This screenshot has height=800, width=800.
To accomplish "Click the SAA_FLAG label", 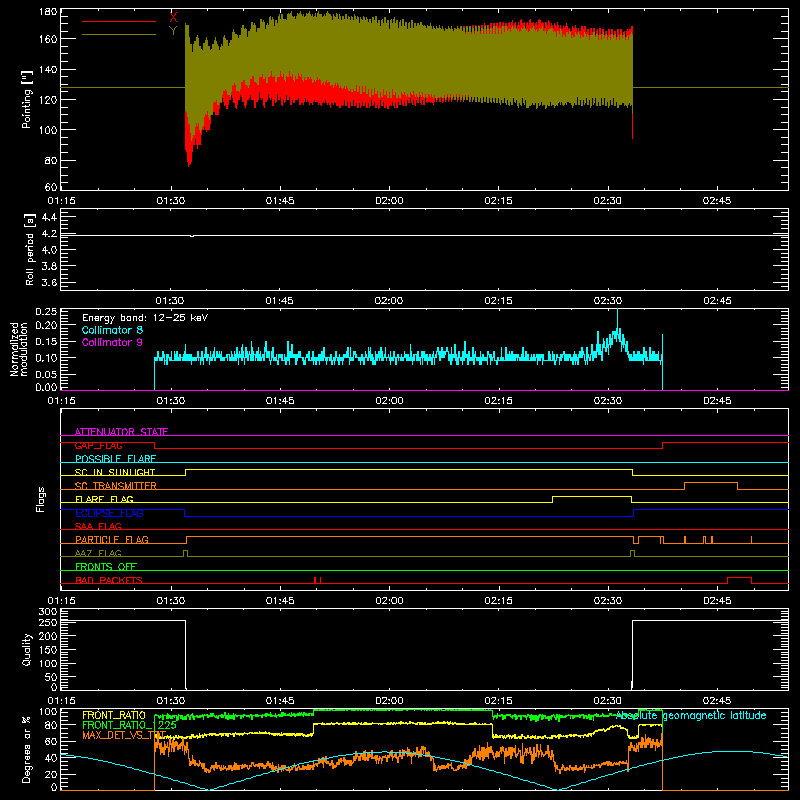I will click(x=98, y=526).
